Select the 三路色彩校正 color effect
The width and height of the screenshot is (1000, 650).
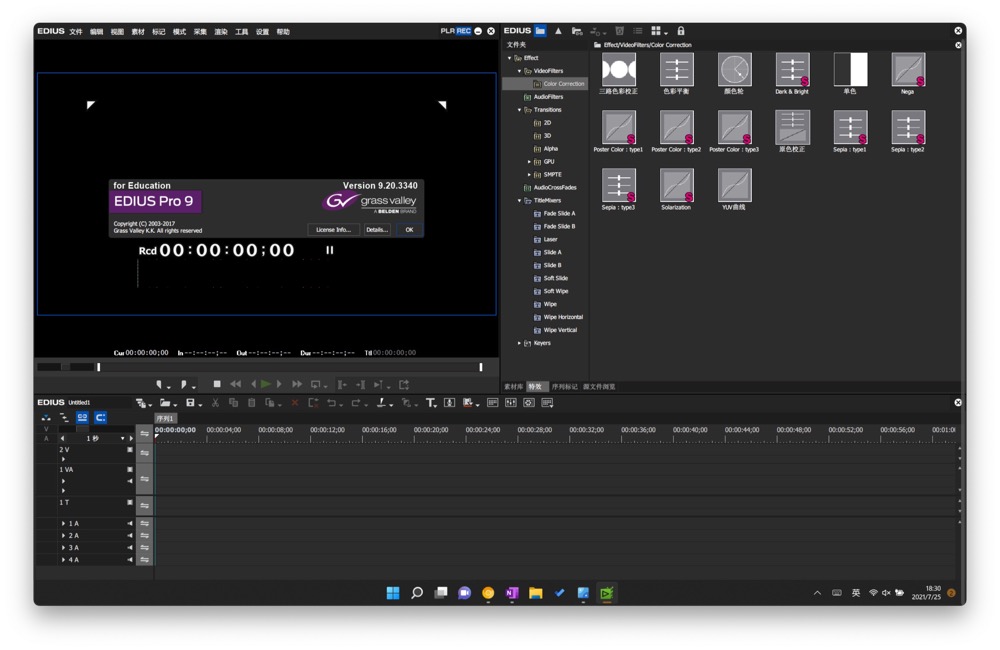click(x=618, y=71)
